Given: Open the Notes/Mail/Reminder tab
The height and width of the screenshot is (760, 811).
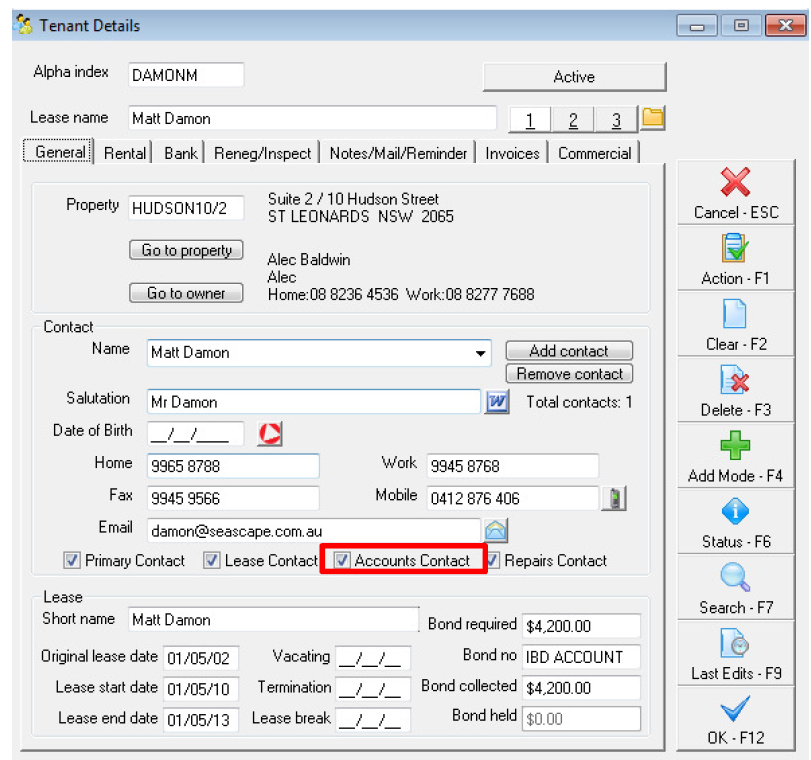Looking at the screenshot, I should point(398,153).
